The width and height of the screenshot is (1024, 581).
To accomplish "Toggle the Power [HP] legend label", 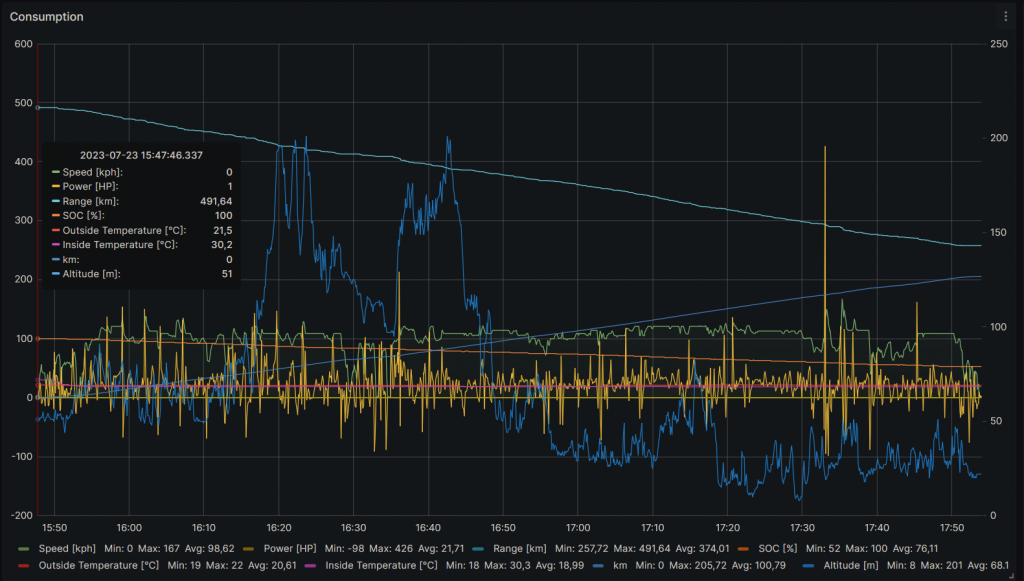I will click(x=293, y=548).
